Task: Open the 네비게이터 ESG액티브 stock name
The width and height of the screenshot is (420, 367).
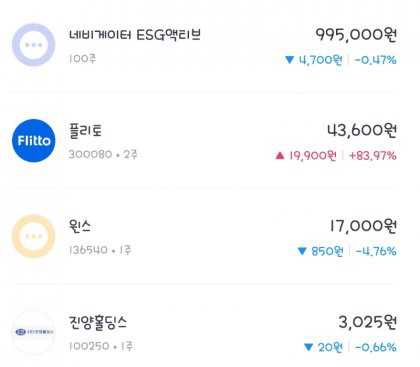Action: point(135,35)
